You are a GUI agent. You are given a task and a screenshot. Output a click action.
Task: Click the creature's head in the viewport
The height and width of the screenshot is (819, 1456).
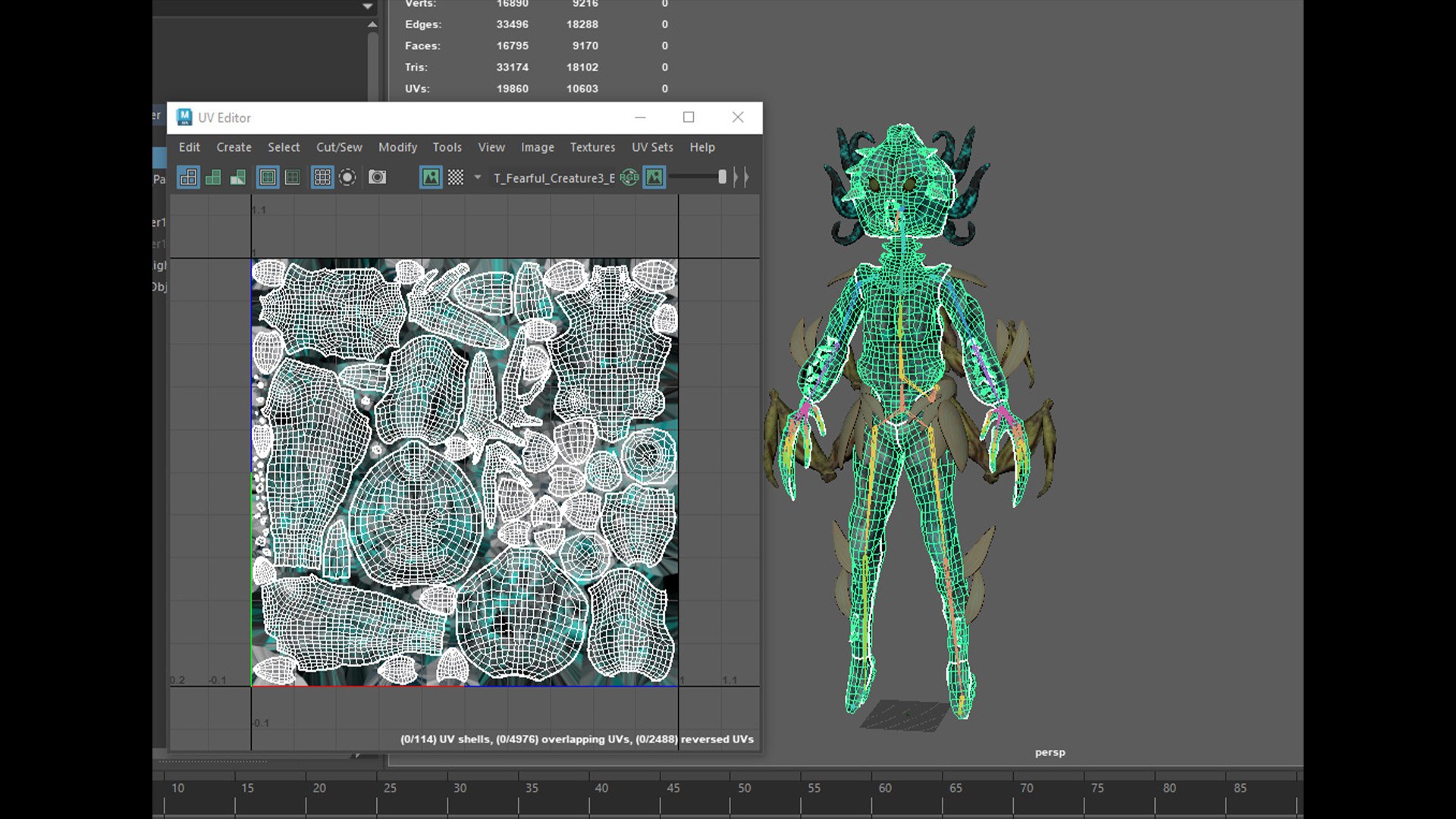pos(901,182)
